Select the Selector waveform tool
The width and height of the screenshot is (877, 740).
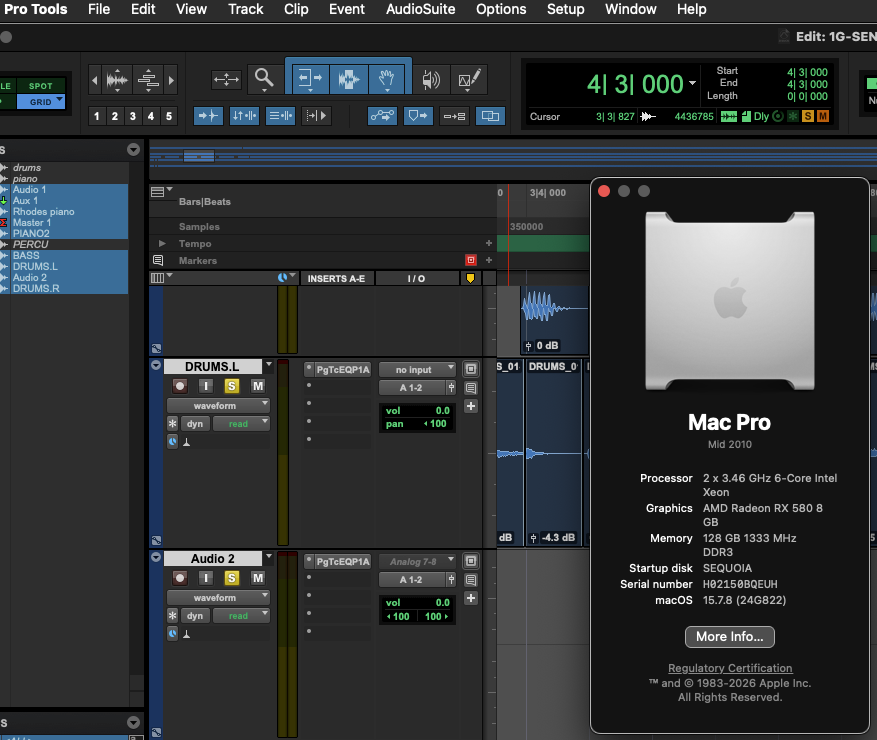point(348,79)
